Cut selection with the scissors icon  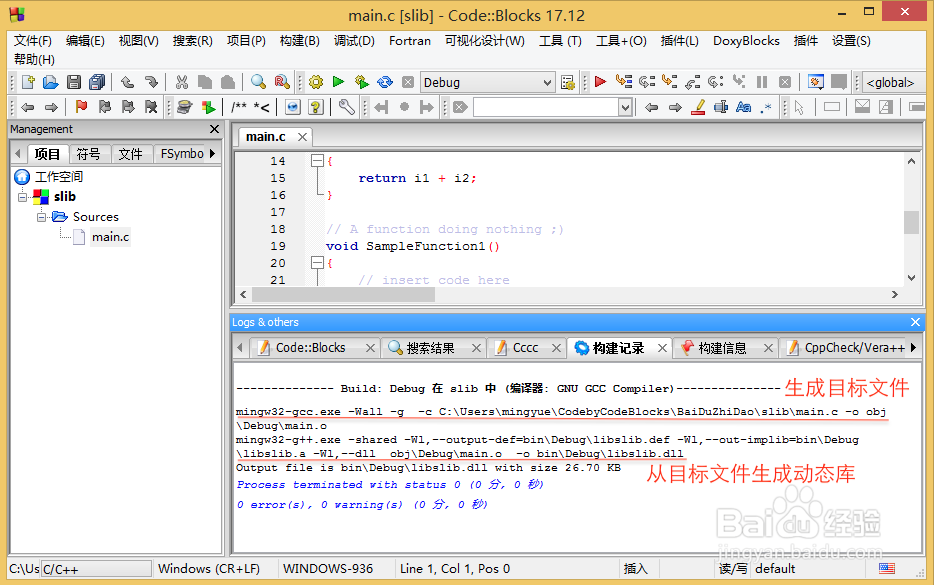click(182, 82)
